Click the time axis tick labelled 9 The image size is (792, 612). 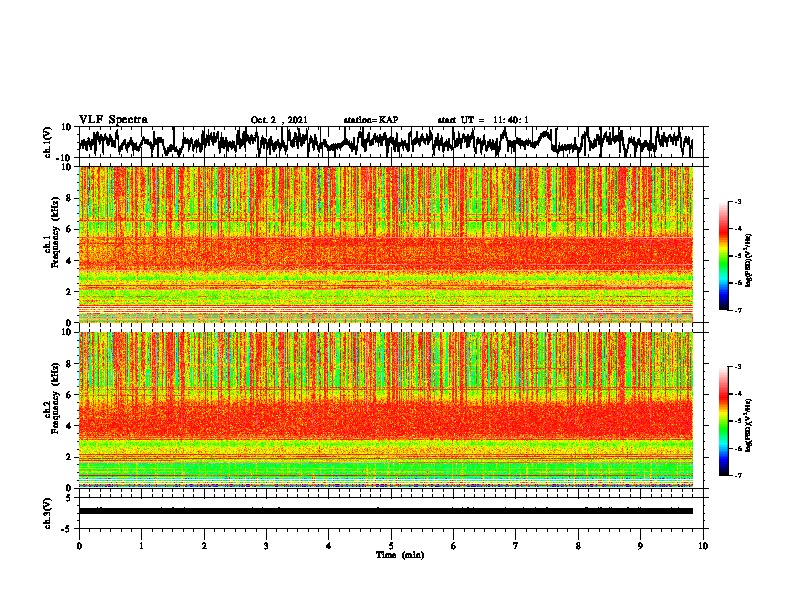coord(640,546)
